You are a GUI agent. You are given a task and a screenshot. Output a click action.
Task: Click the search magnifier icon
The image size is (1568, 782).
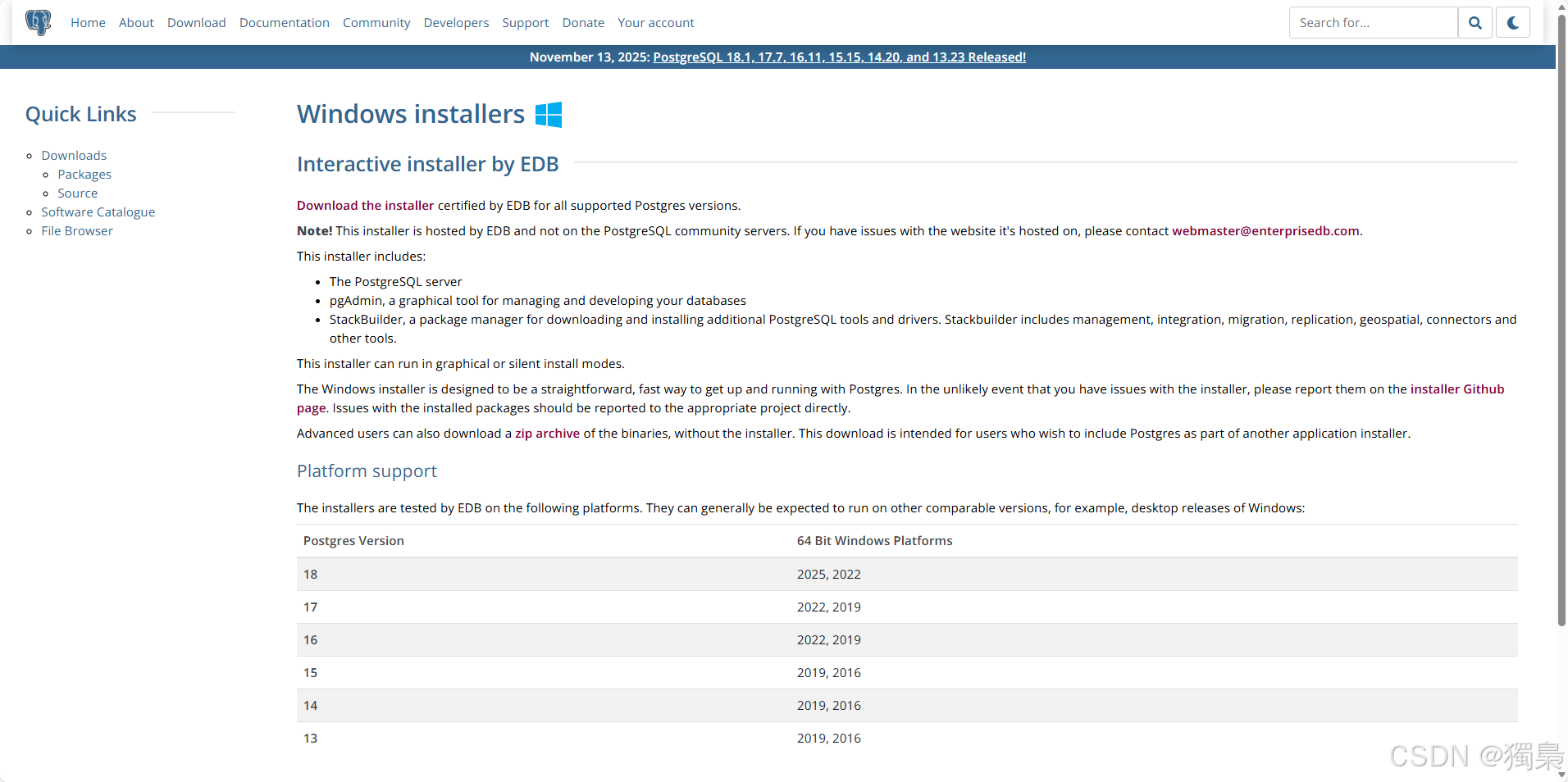[x=1475, y=22]
